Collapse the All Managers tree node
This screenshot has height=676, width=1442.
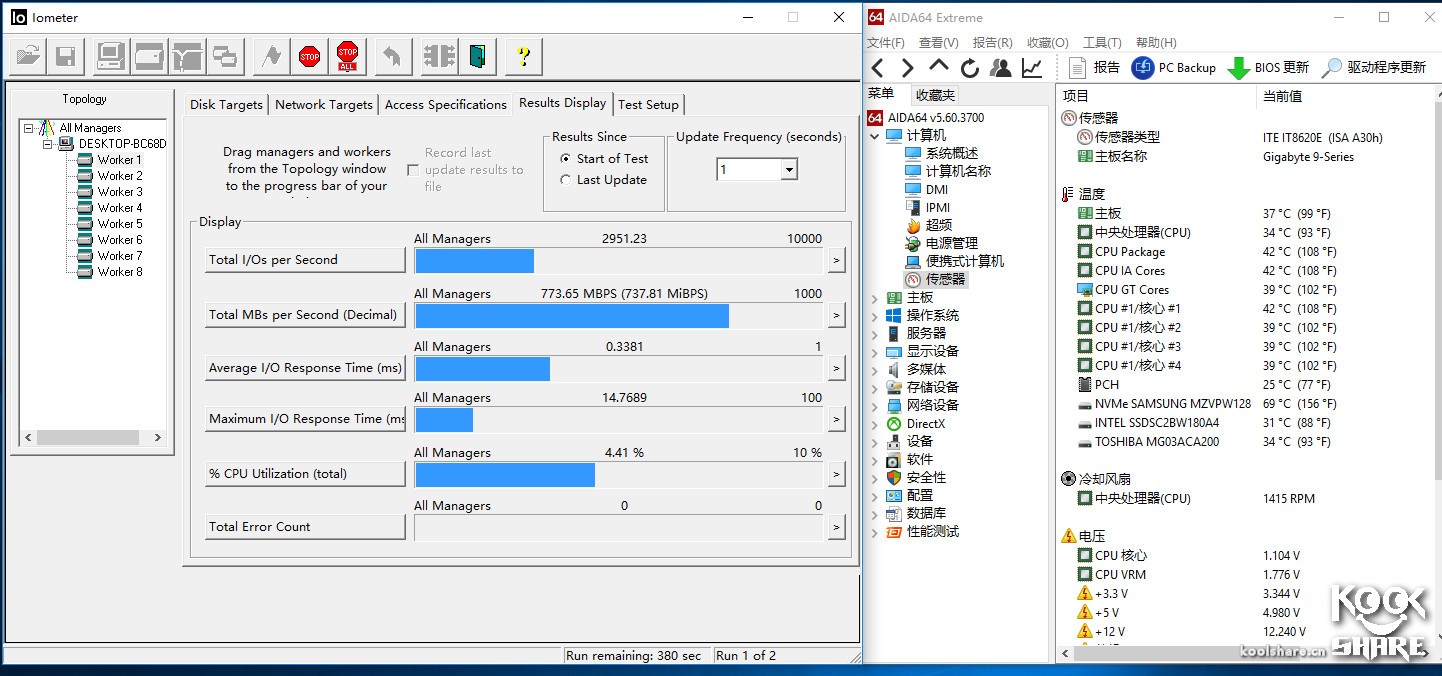29,128
